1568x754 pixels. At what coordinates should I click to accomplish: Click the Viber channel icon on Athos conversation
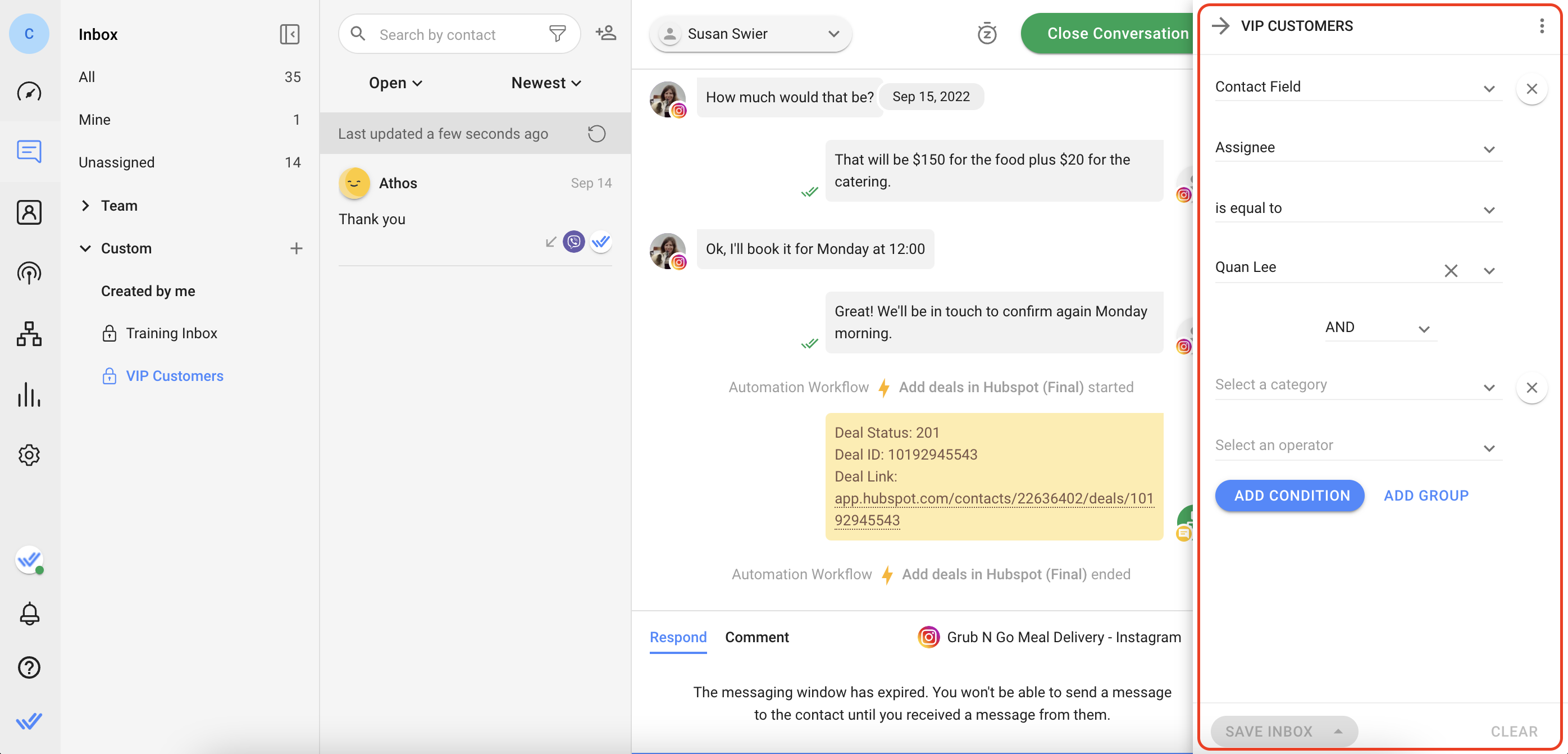pos(574,242)
